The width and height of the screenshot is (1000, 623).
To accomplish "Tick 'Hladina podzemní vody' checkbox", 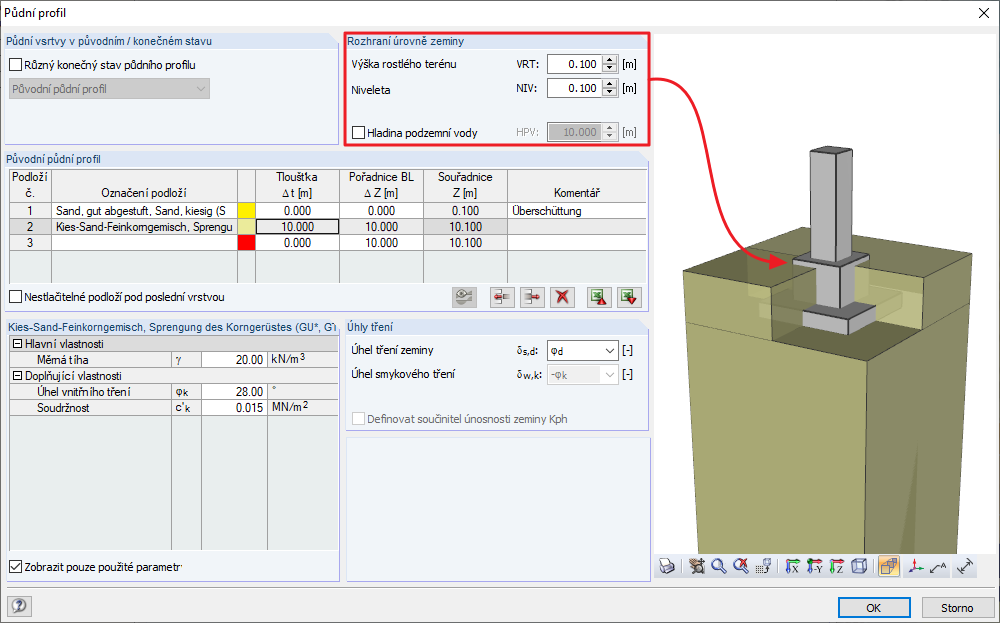I will pyautogui.click(x=358, y=133).
